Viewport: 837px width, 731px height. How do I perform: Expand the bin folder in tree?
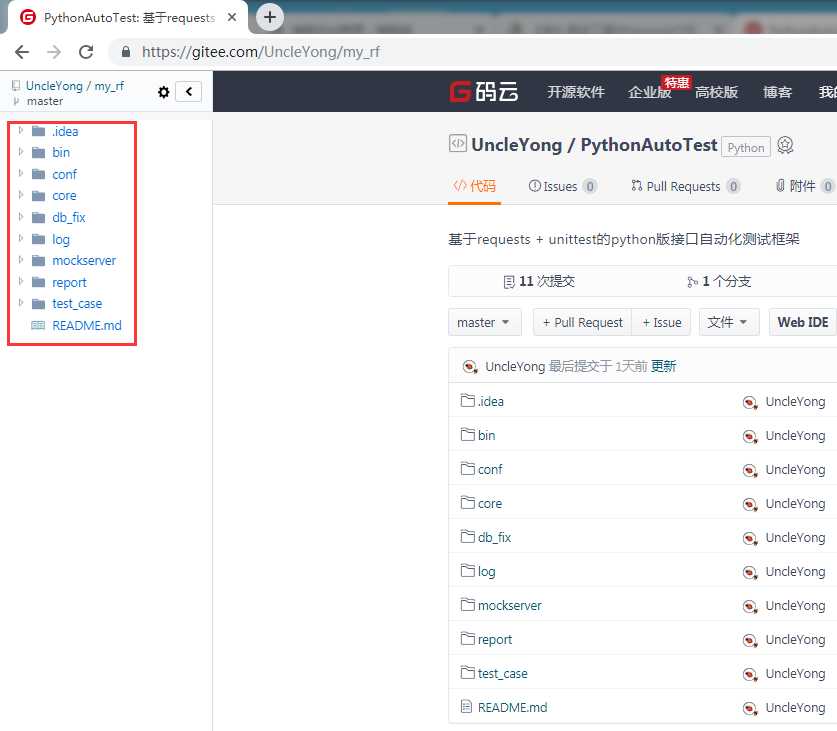click(x=21, y=152)
